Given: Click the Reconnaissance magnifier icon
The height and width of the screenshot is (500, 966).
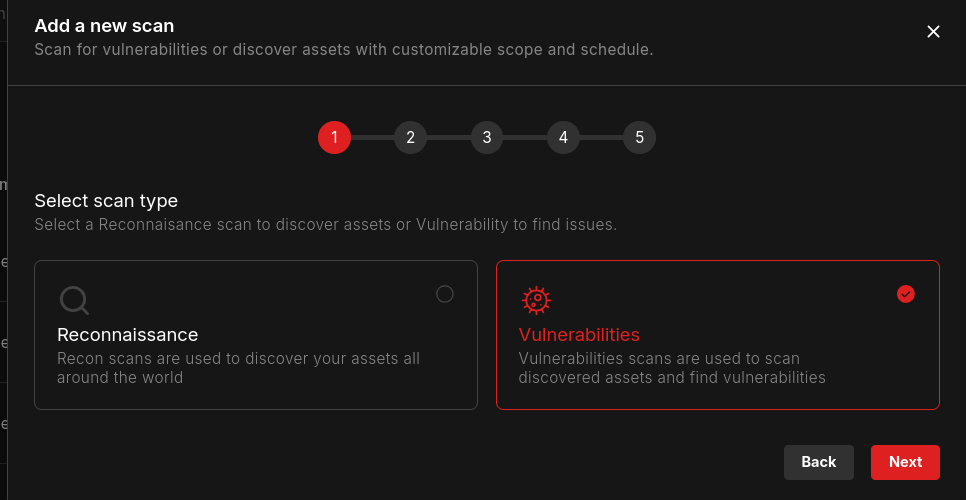Looking at the screenshot, I should point(74,300).
